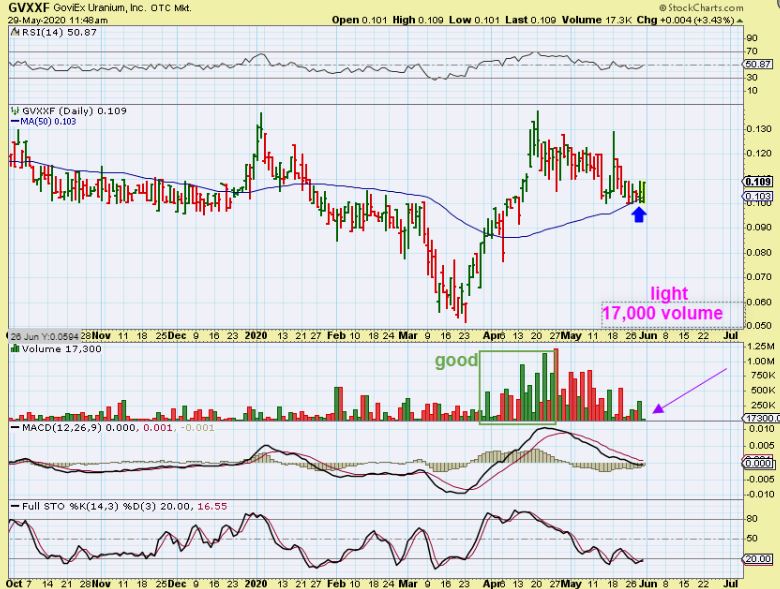Click the 250K volume axis label
Viewport: 780px width, 589px height.
(x=761, y=405)
